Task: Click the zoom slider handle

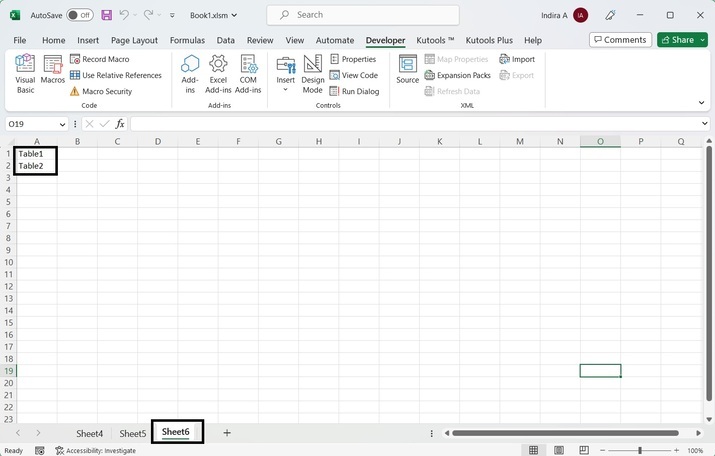Action: point(640,451)
